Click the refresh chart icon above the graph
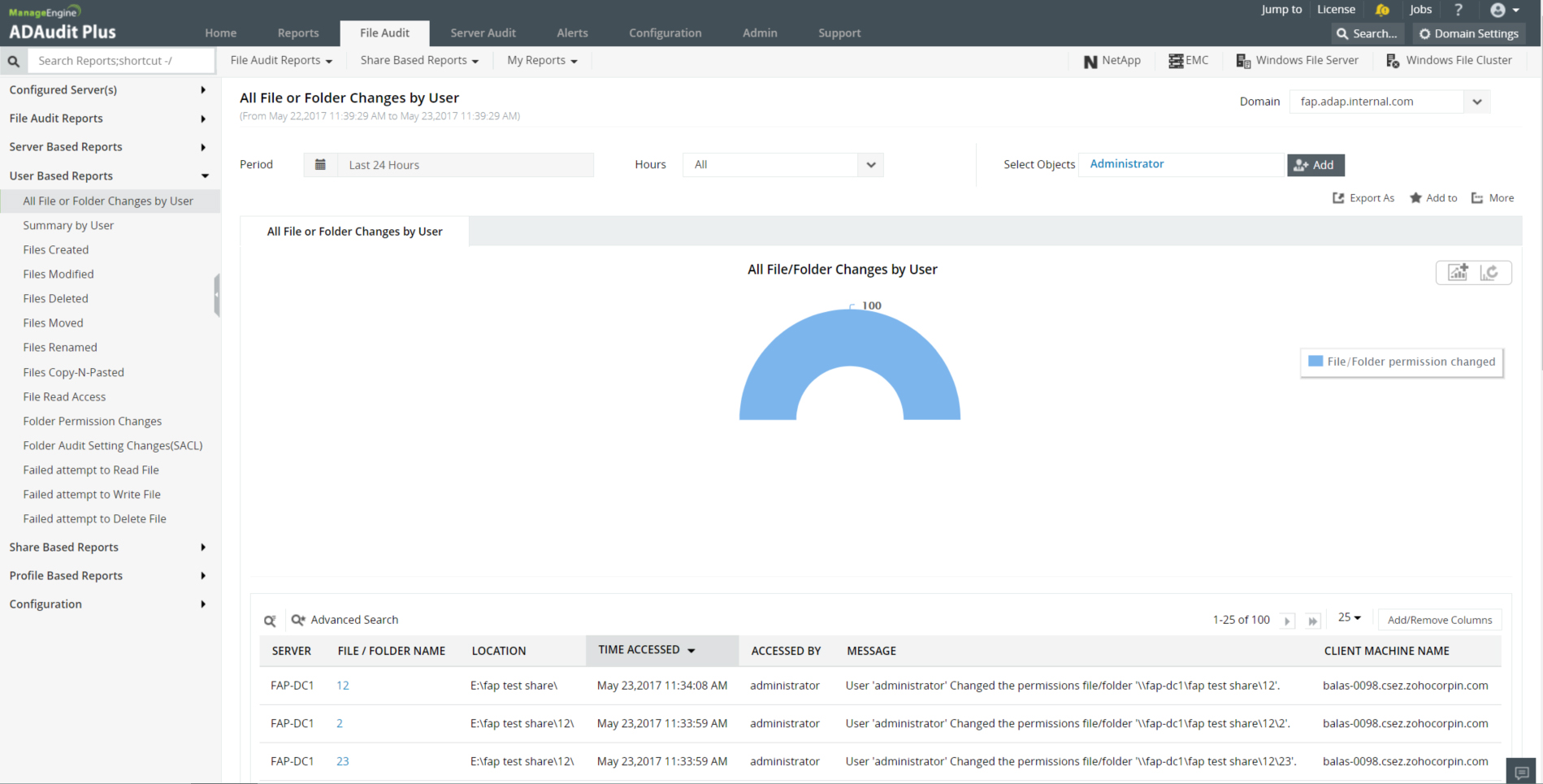The image size is (1543, 784). [1489, 272]
